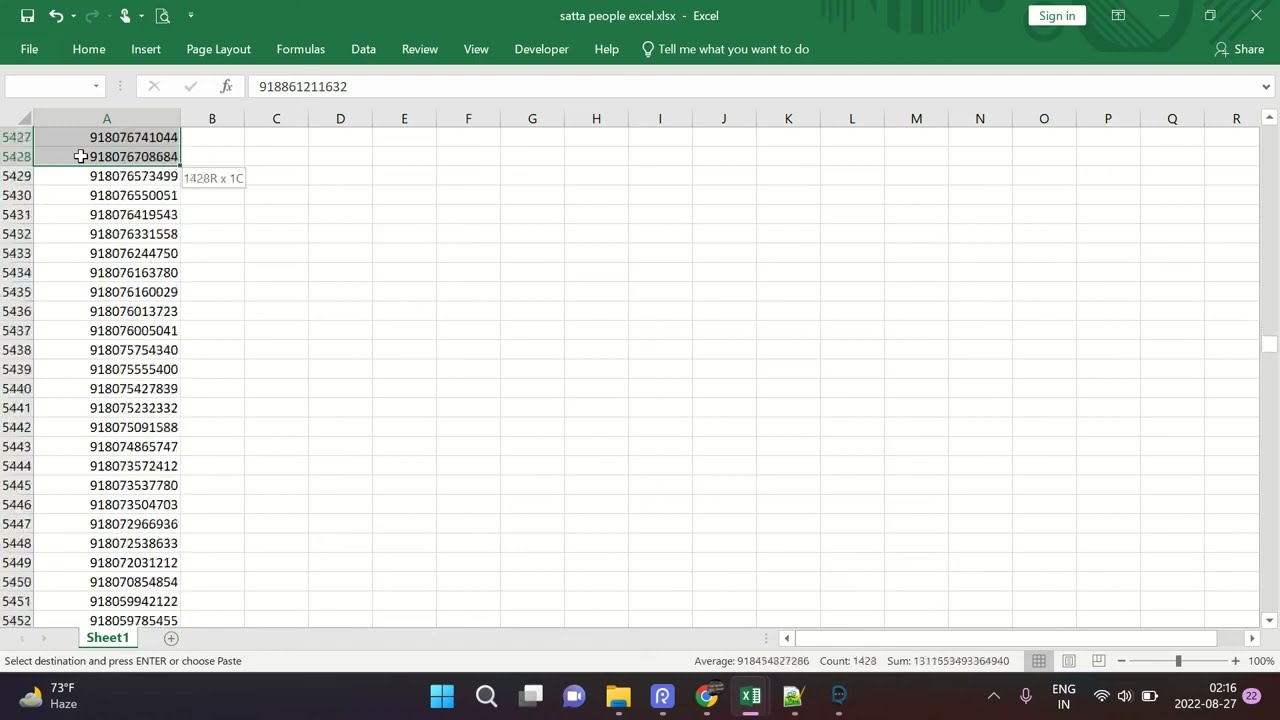Expand Touch/Mouse mode dropdown arrow
The width and height of the screenshot is (1280, 720).
(142, 16)
